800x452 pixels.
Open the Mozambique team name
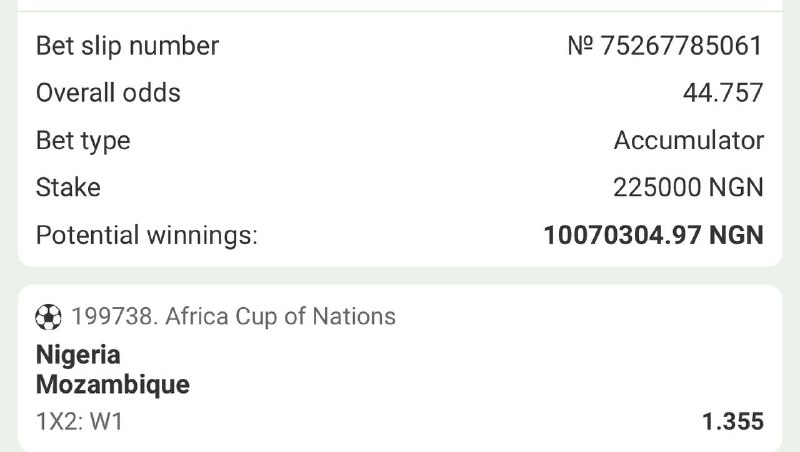[112, 384]
